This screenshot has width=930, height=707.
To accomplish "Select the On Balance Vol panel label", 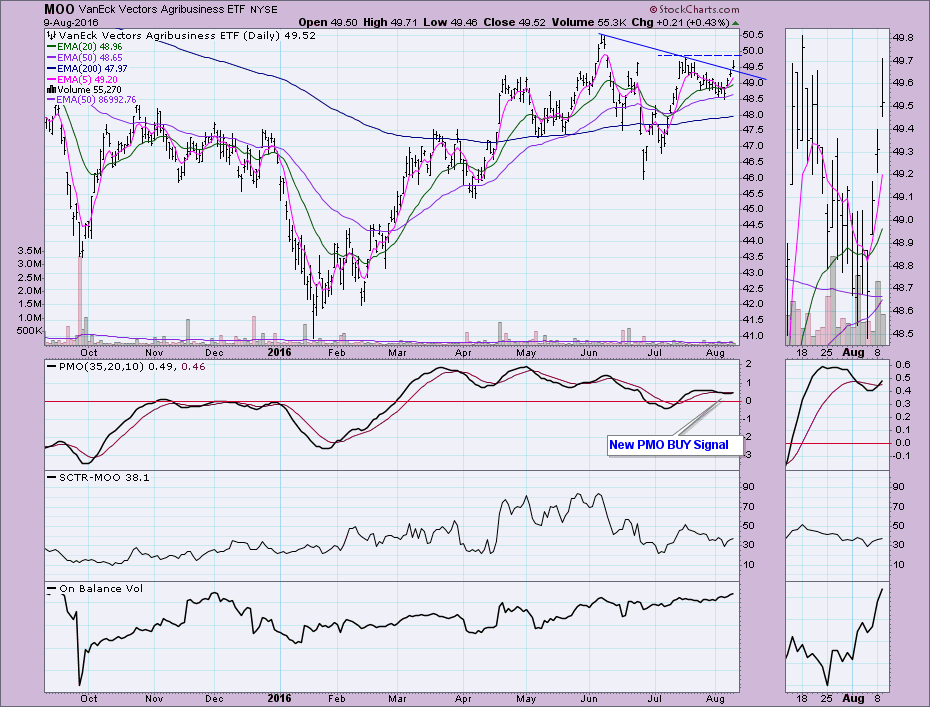I will (x=99, y=588).
